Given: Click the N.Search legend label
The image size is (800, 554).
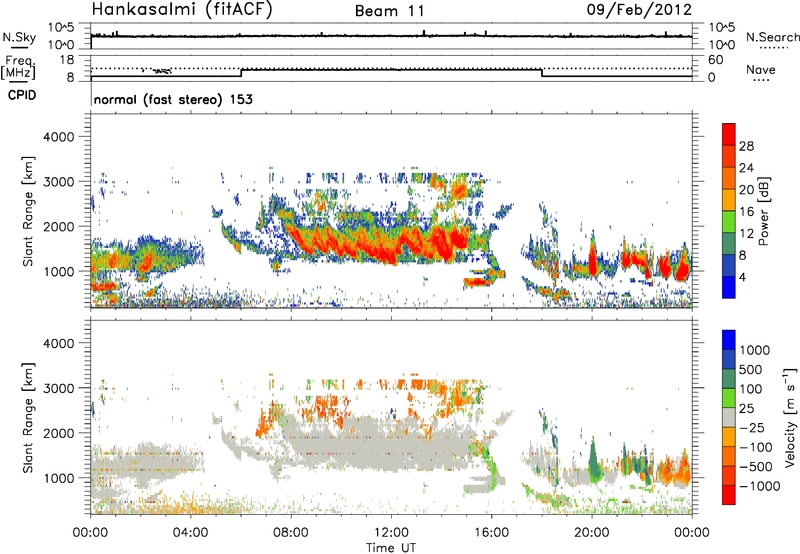Looking at the screenshot, I should click(773, 37).
